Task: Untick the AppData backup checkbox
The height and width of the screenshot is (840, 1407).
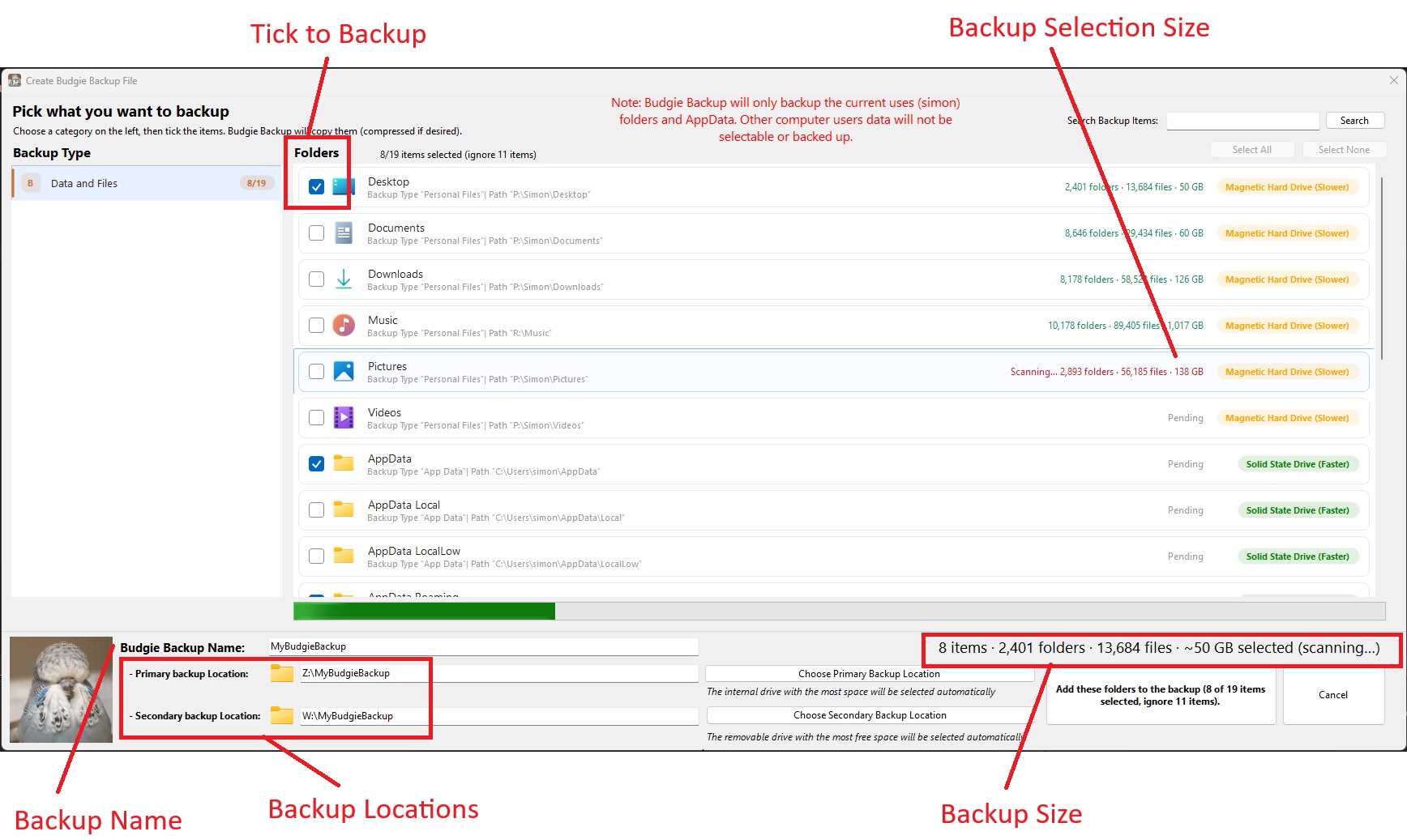Action: pos(317,464)
